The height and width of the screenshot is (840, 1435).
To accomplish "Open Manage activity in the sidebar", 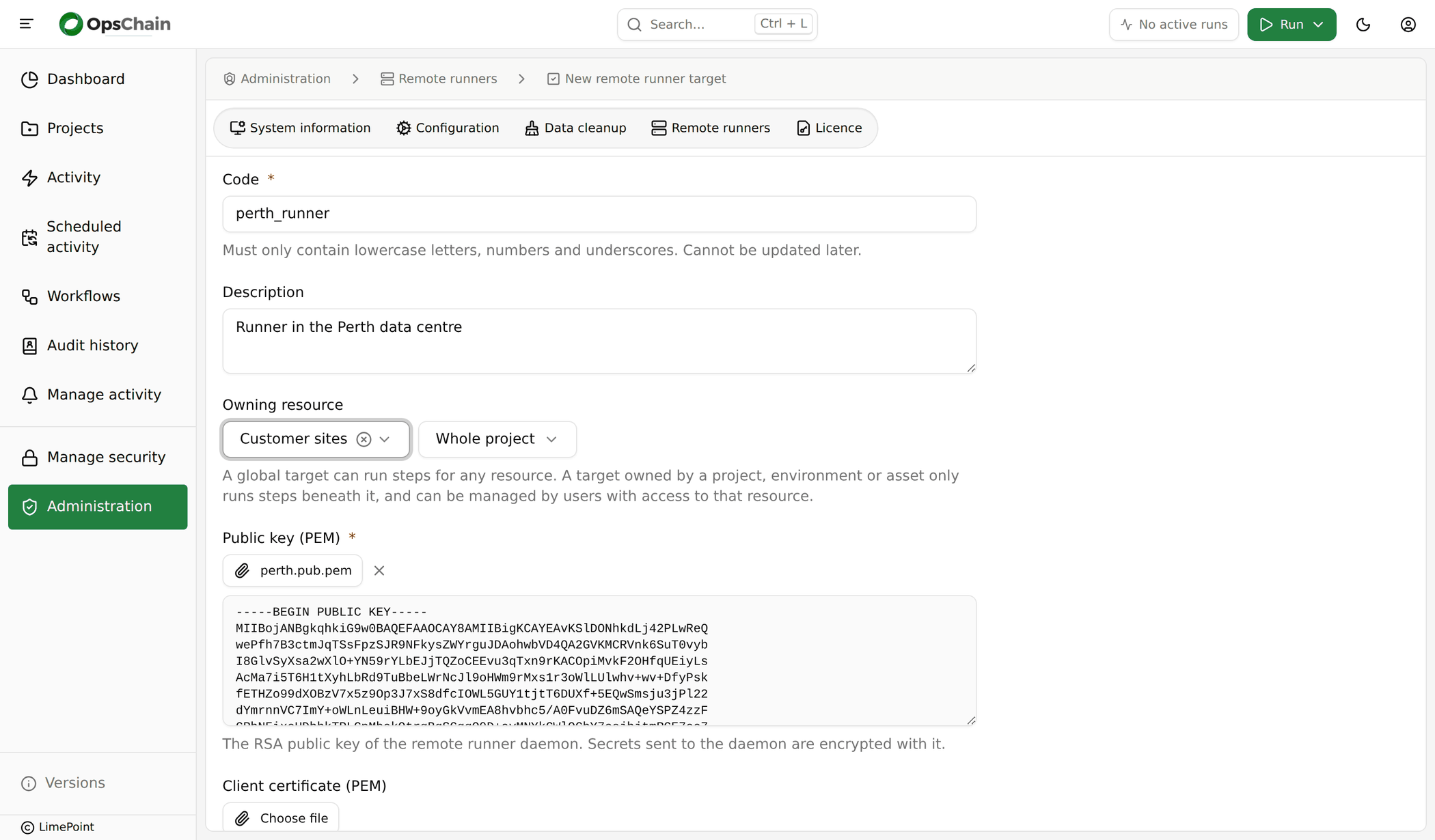I will point(98,395).
